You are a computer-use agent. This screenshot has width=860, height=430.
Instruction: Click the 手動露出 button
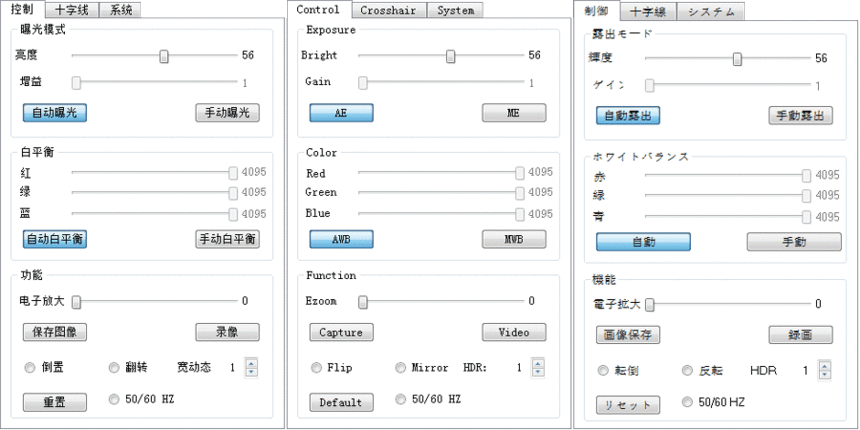[801, 116]
